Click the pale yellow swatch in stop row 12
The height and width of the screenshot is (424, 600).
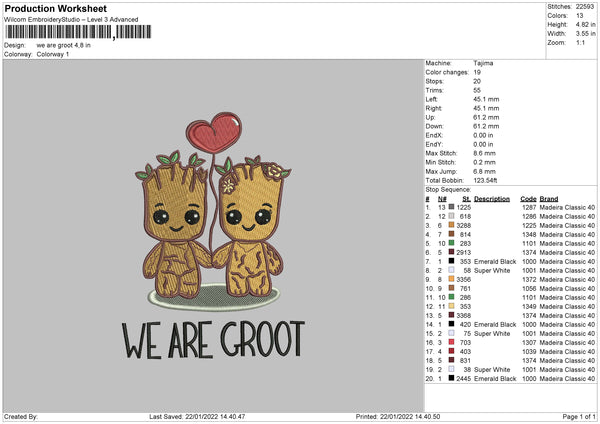pyautogui.click(x=452, y=306)
